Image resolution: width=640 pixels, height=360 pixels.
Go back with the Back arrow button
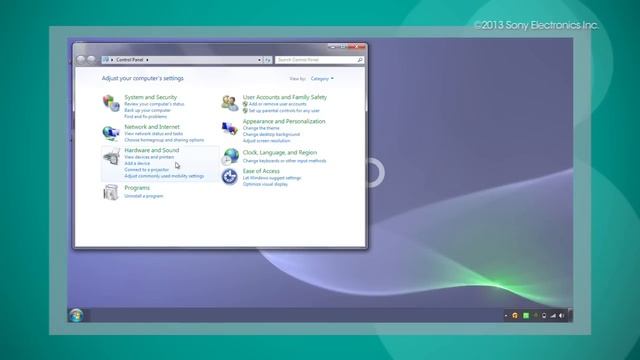(81, 60)
